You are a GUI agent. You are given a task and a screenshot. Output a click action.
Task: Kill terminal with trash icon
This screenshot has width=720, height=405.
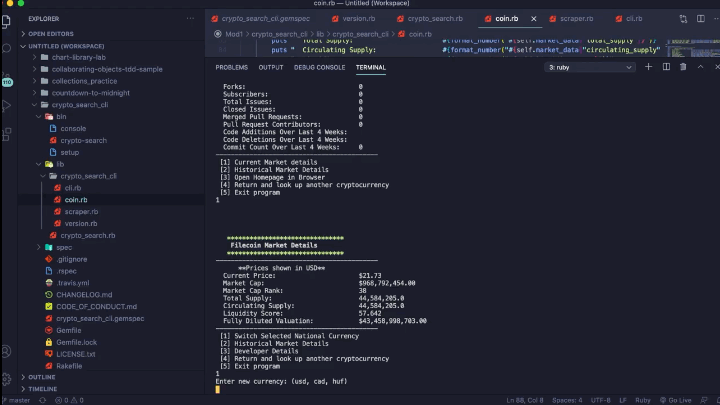[683, 67]
